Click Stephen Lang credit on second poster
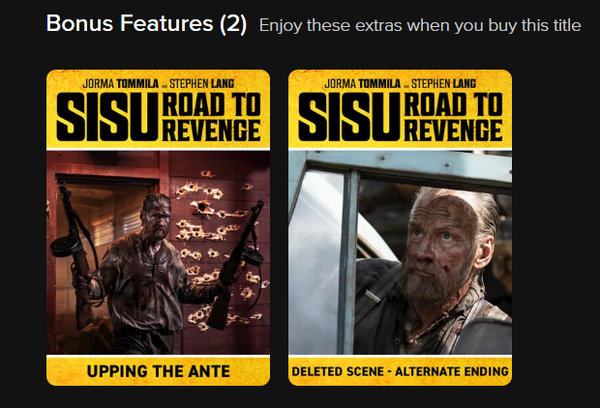 (443, 83)
